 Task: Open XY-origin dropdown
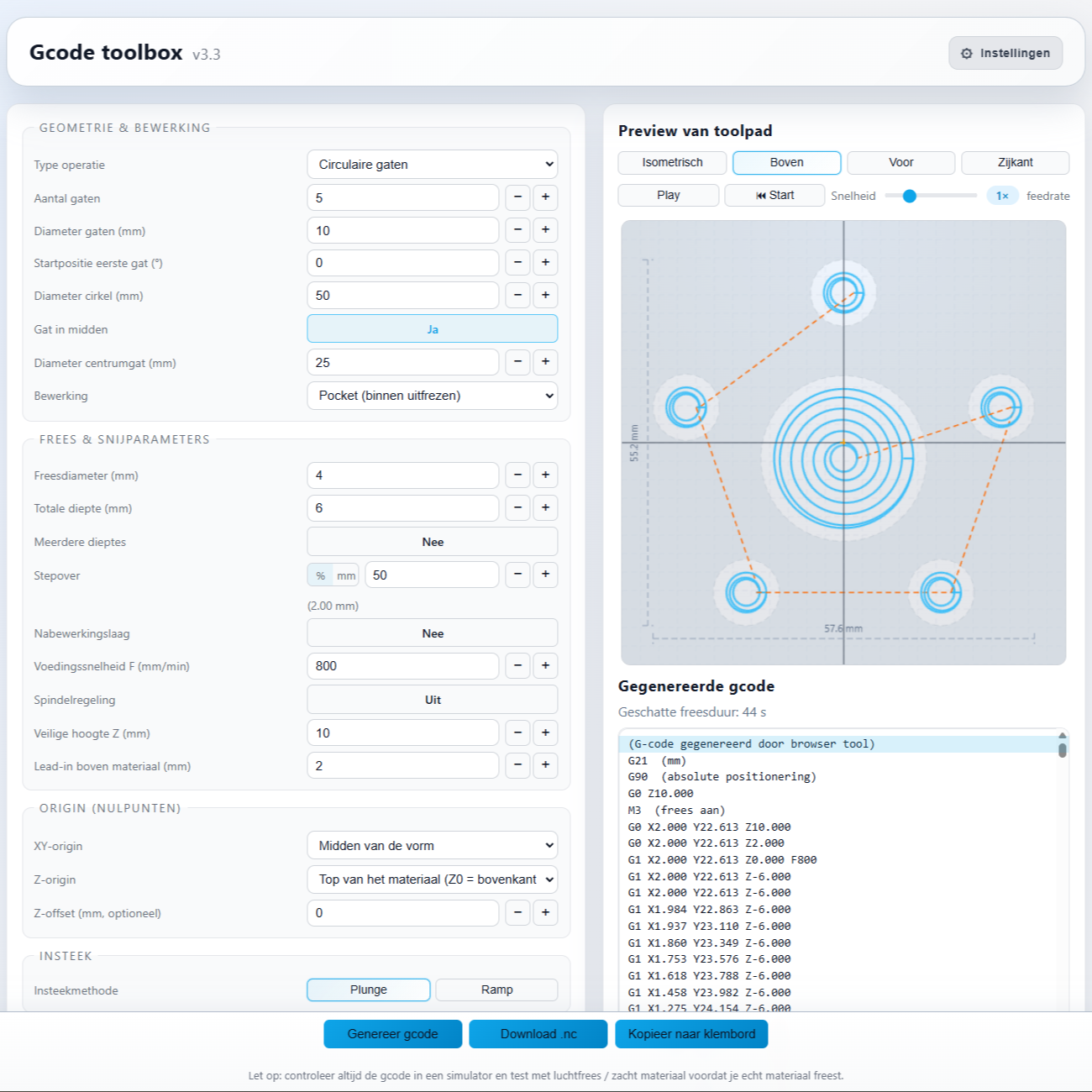433,846
